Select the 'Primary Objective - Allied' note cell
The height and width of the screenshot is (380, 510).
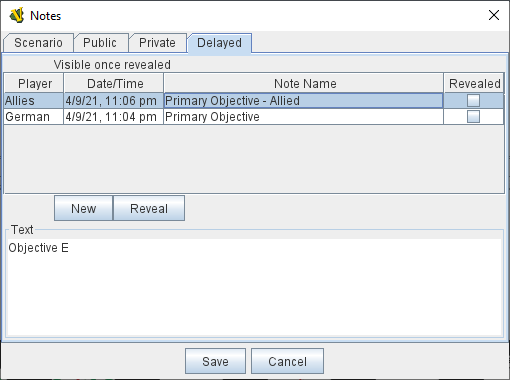coord(303,101)
